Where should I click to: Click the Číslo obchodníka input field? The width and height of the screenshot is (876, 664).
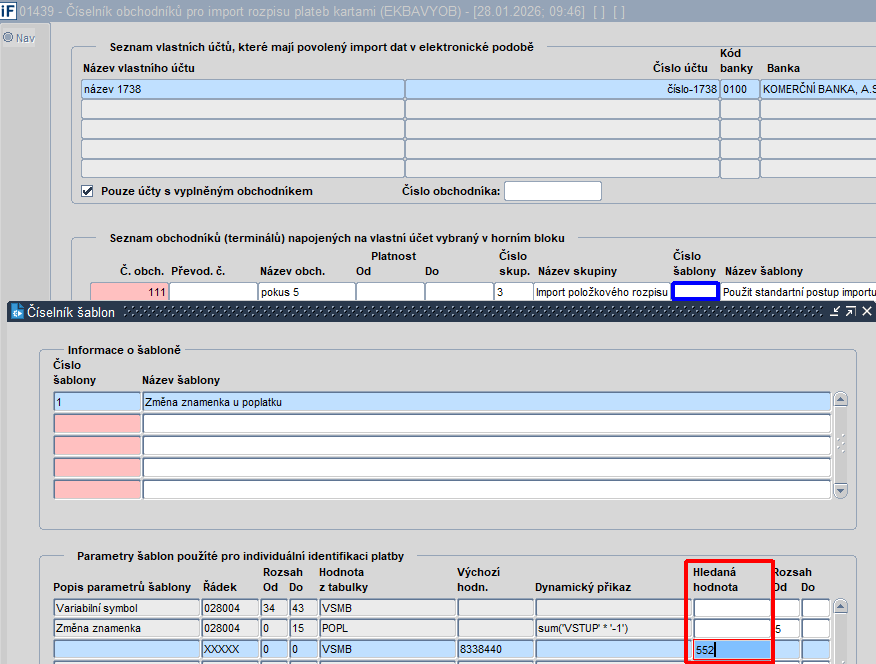coord(552,191)
